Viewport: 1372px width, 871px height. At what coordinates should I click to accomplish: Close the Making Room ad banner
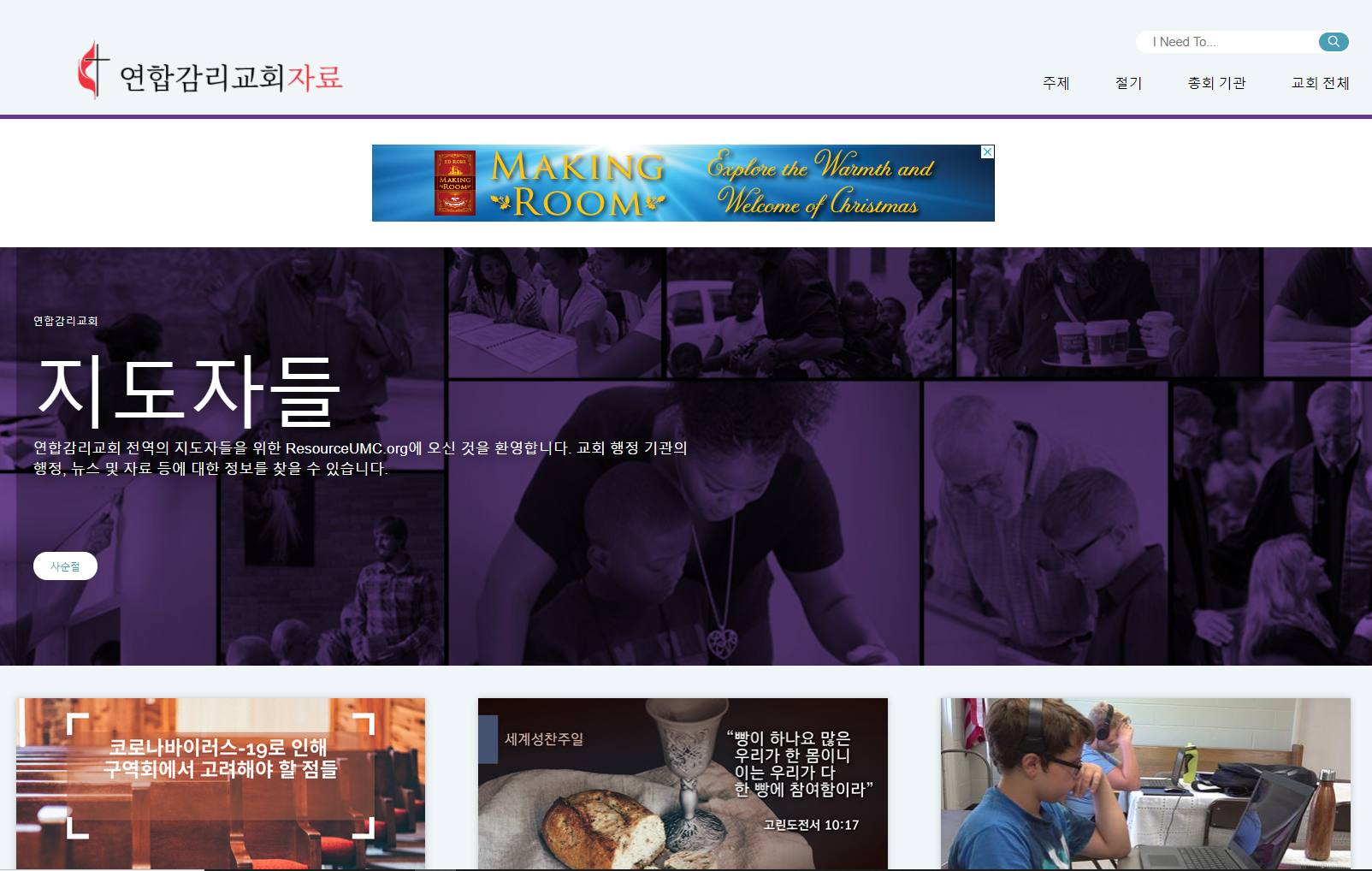(987, 151)
